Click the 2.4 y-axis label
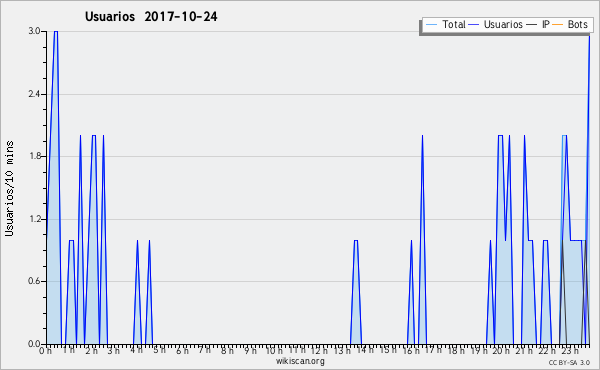 (34, 94)
